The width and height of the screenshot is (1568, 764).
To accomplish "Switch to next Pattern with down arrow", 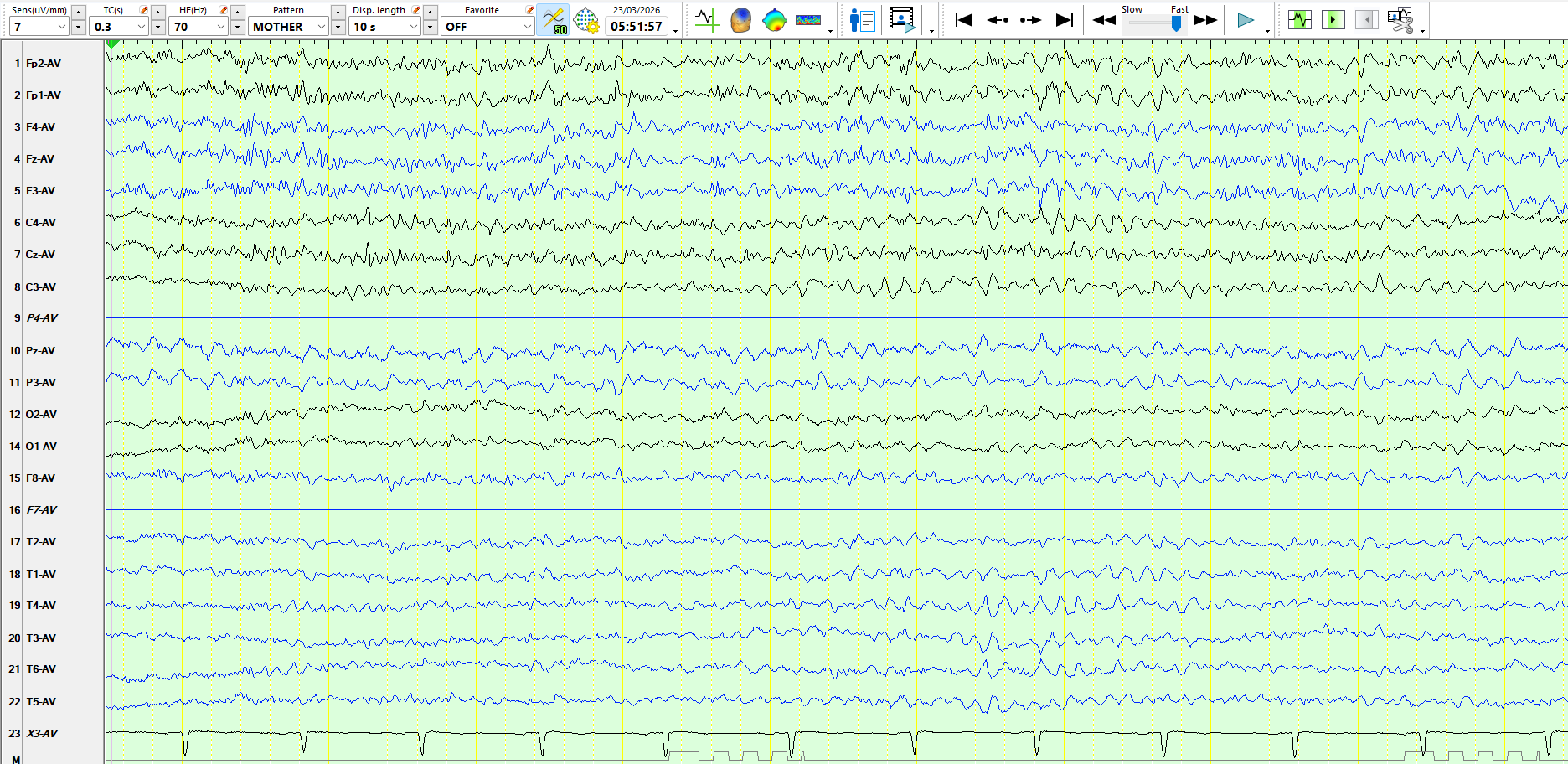I will point(338,28).
